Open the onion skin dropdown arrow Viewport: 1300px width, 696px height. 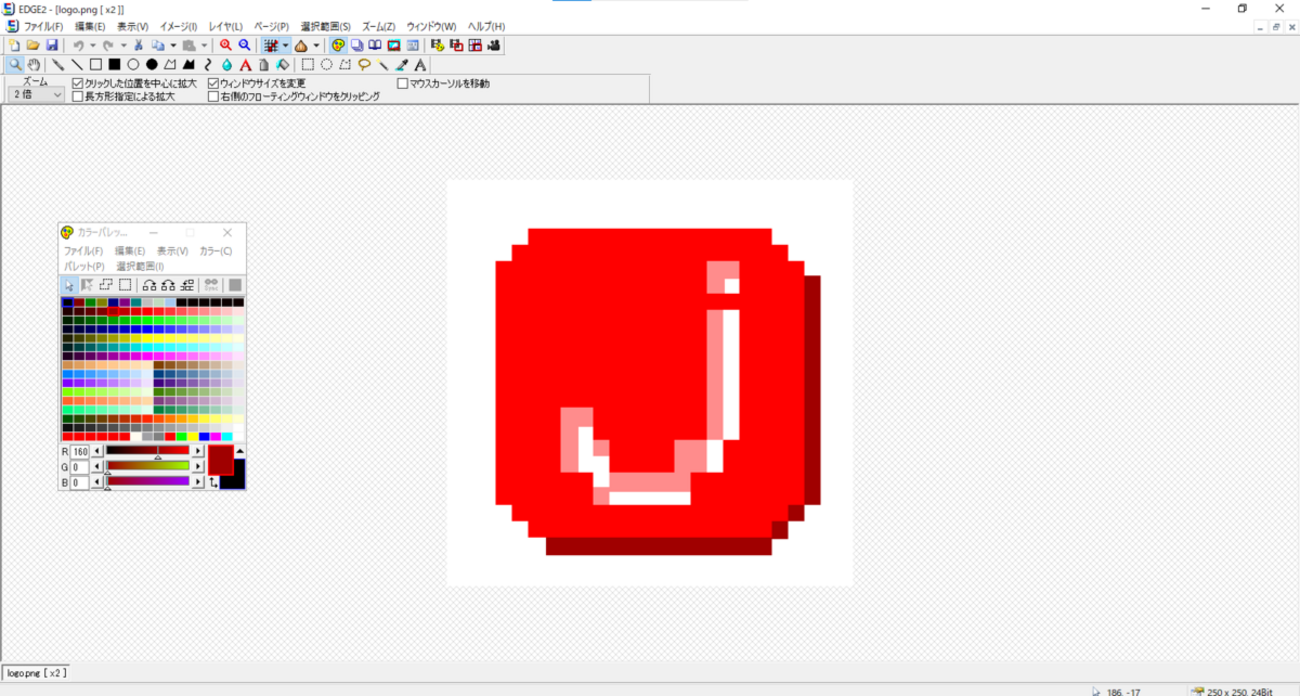316,45
